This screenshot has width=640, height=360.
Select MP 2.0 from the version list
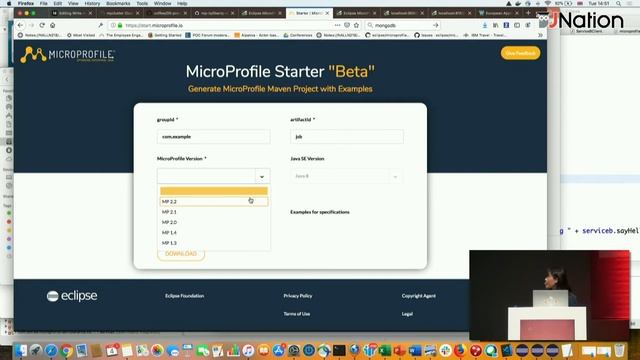coord(214,222)
